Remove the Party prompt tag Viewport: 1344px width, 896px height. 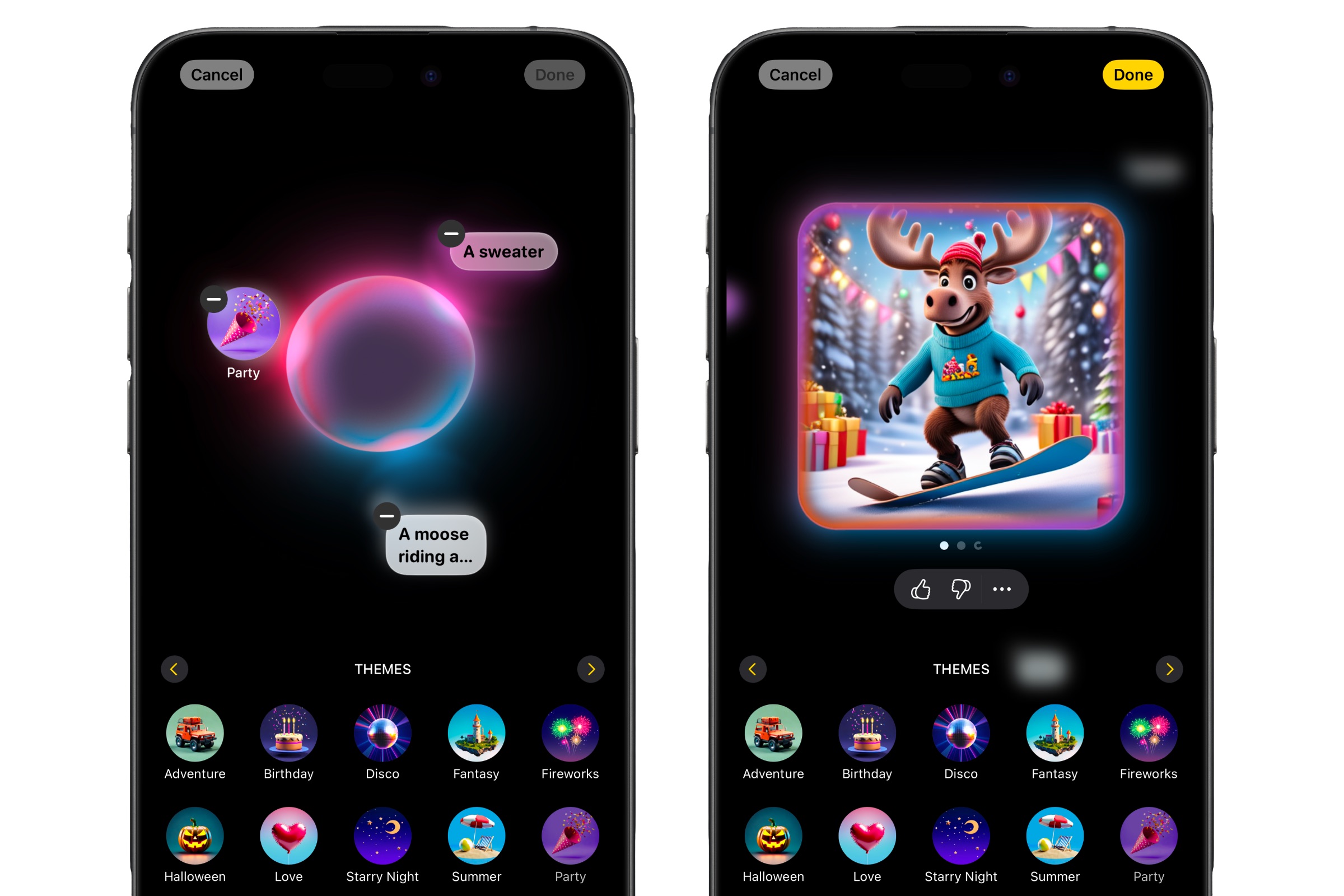tap(215, 296)
